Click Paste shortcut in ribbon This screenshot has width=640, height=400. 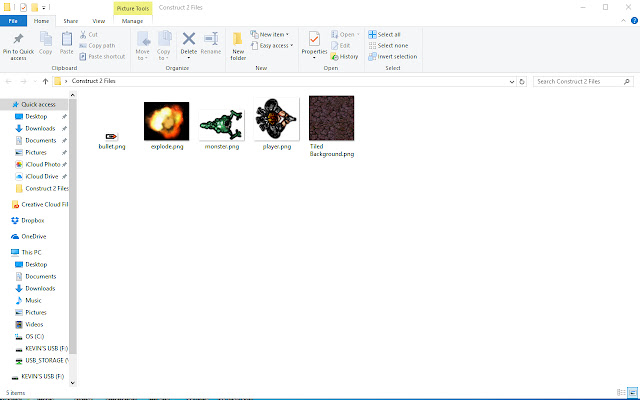pyautogui.click(x=102, y=57)
